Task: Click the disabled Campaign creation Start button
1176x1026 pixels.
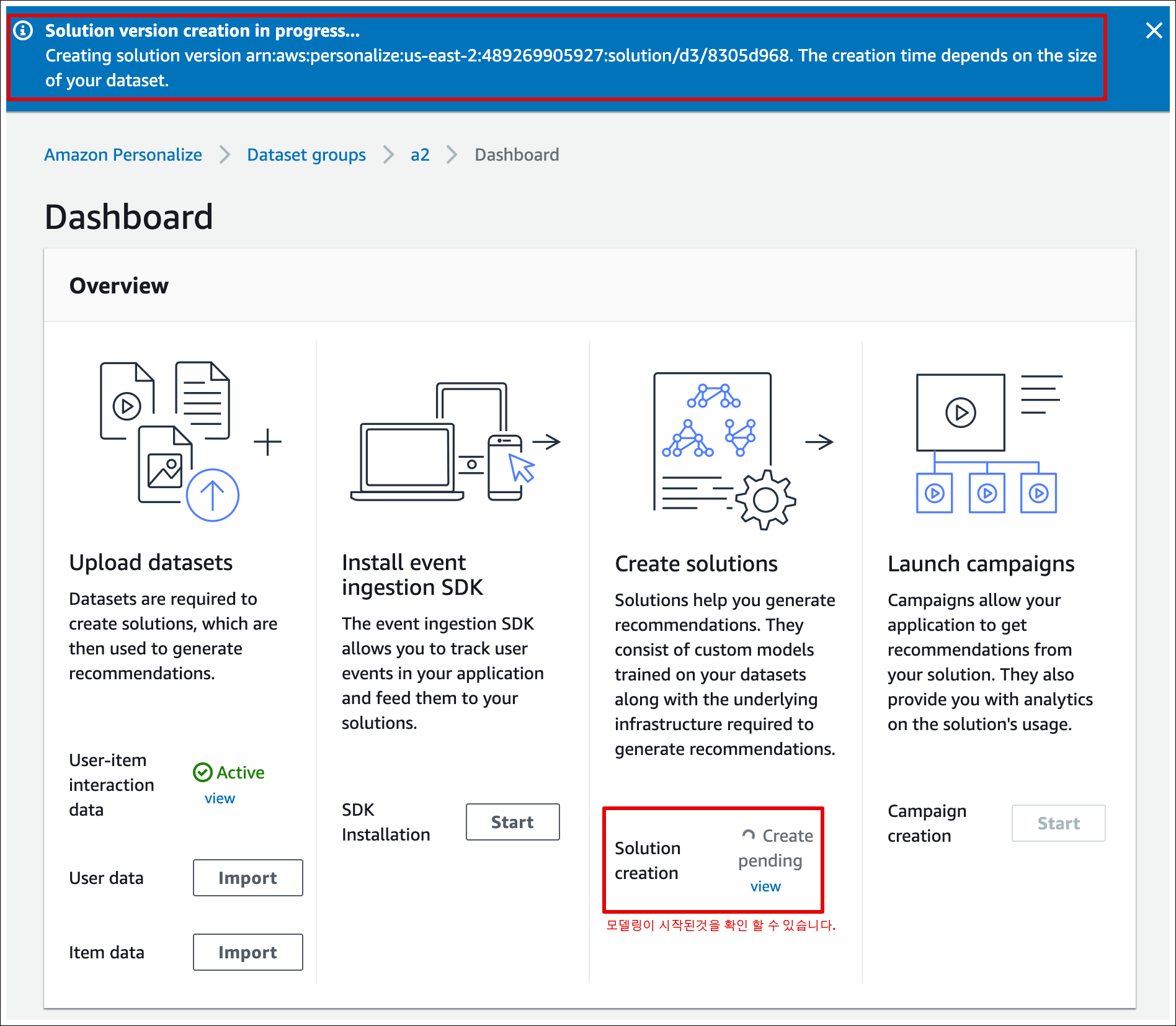Action: (x=1058, y=823)
